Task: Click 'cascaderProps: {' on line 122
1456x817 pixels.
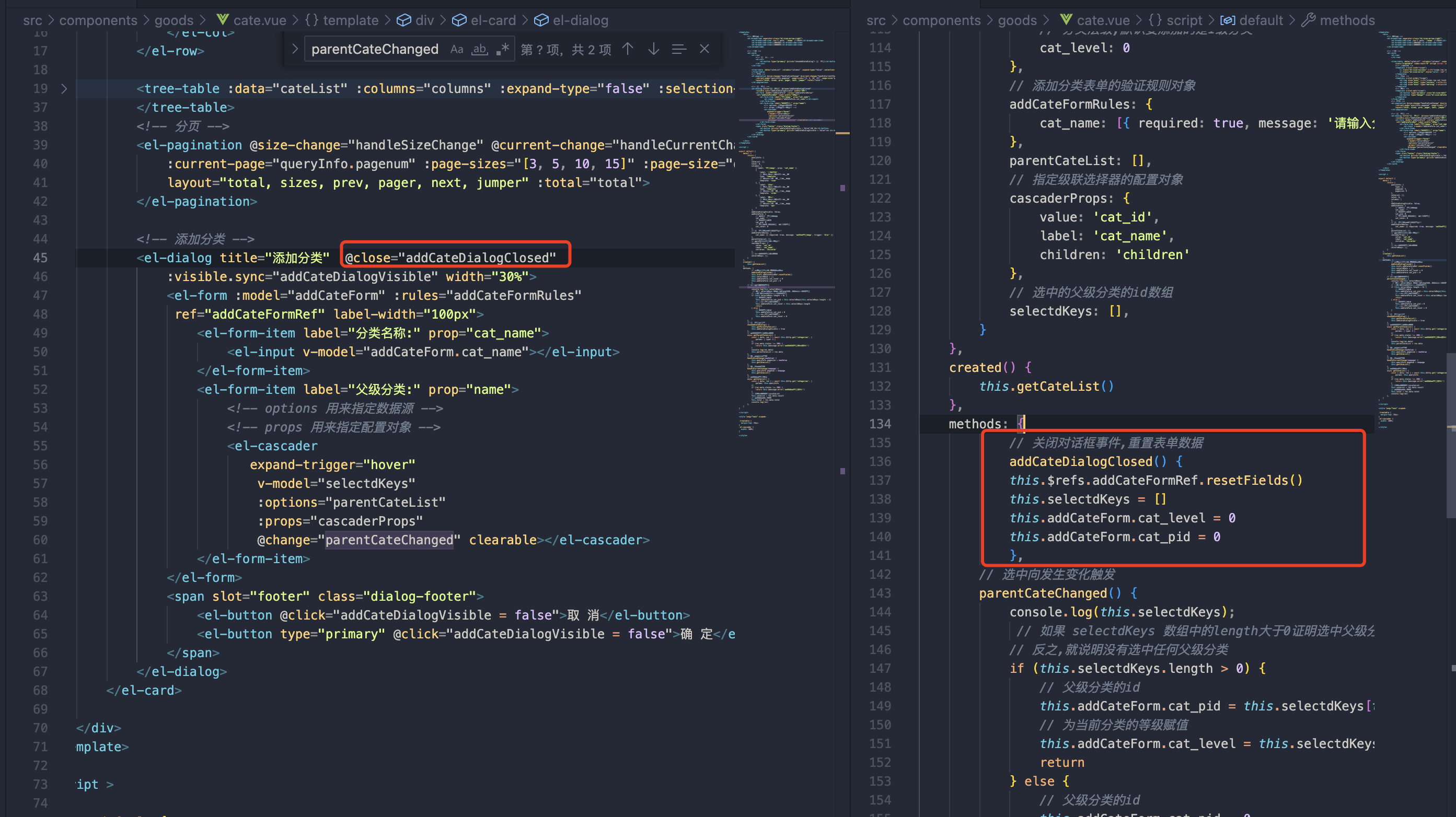Action: click(1069, 199)
